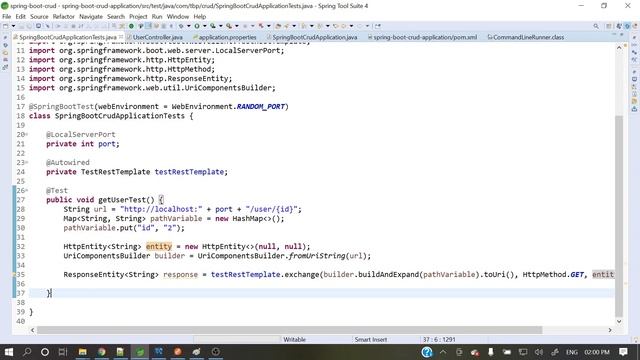Viewport: 640px width, 360px height.
Task: Click the New file toolbar icon
Action: (6, 26)
